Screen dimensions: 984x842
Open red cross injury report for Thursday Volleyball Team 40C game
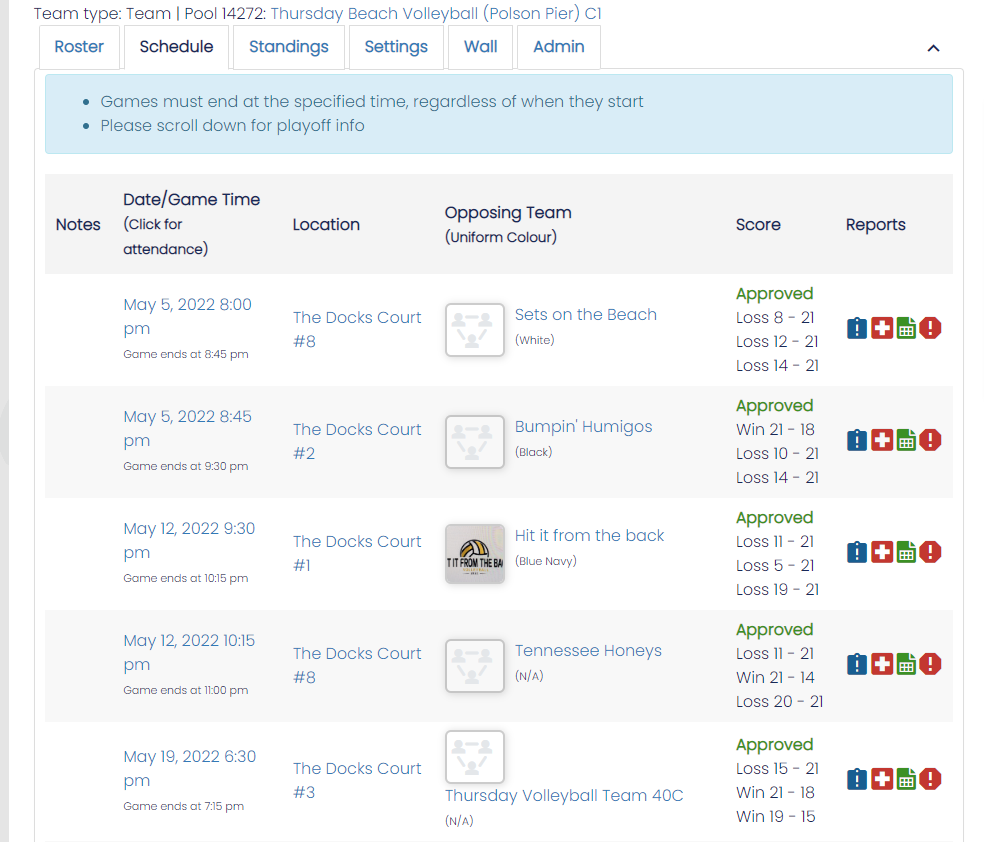[x=882, y=779]
